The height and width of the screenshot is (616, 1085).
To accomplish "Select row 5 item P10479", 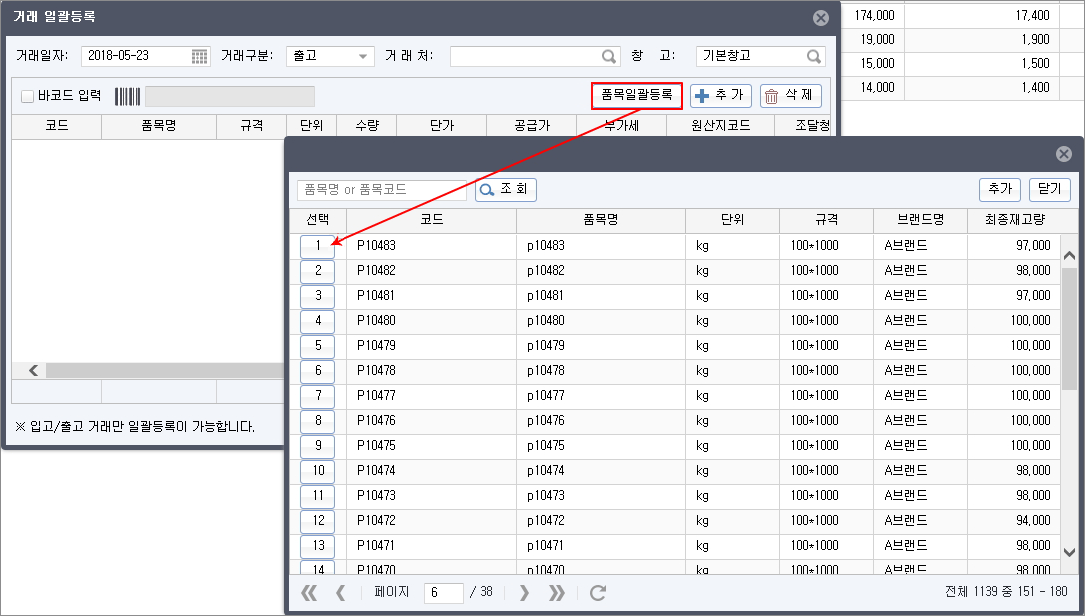I will [x=318, y=345].
